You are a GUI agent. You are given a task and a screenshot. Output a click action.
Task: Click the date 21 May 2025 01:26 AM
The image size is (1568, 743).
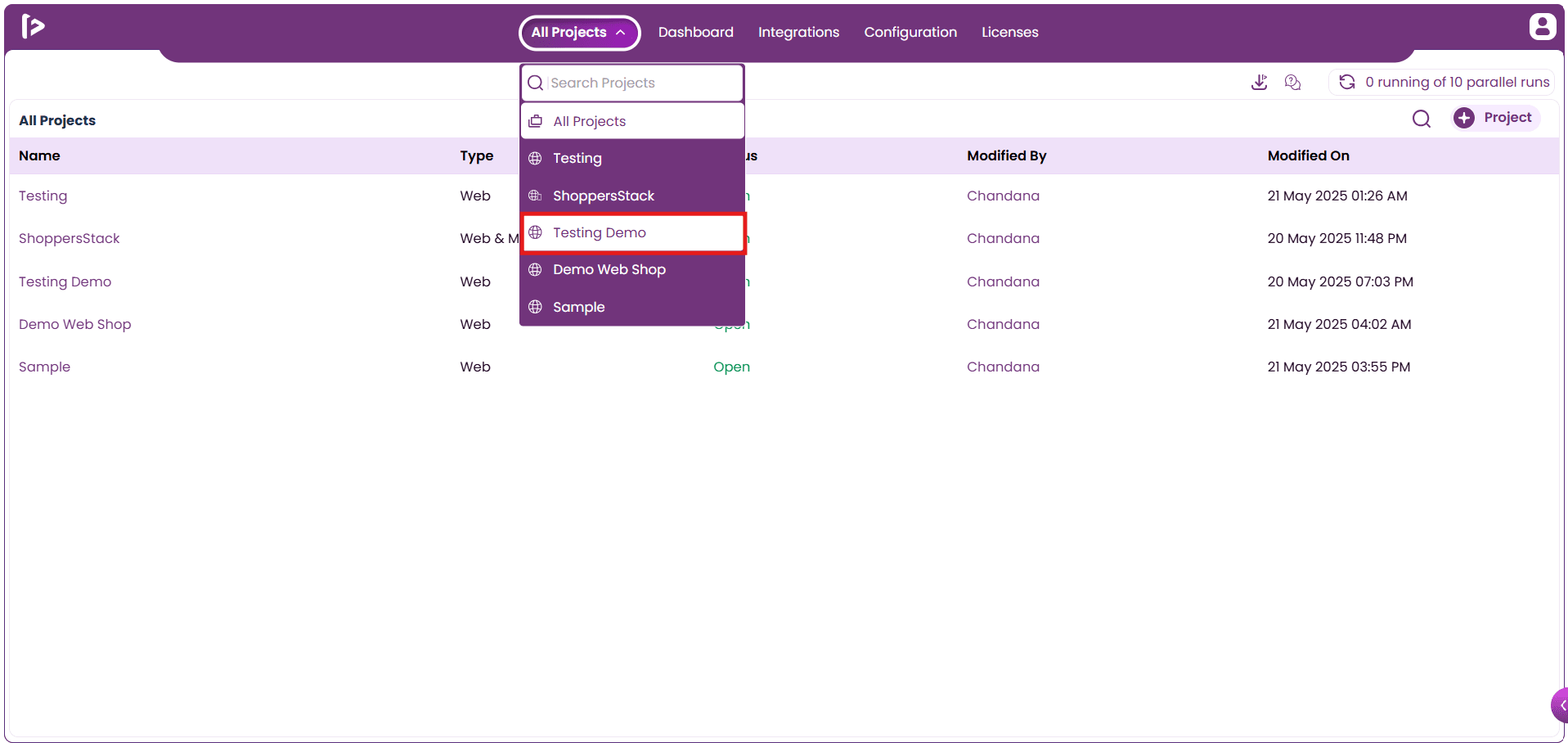1337,196
